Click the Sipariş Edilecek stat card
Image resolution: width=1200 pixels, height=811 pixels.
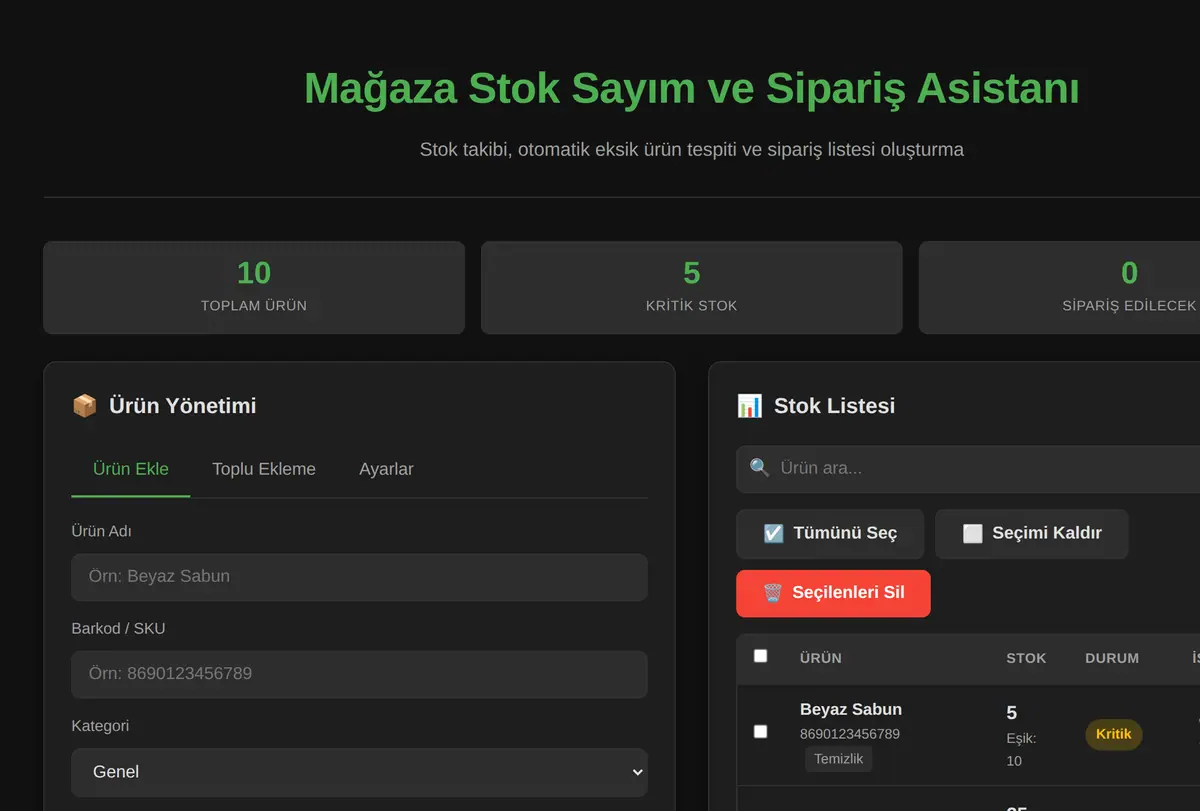pos(1060,287)
